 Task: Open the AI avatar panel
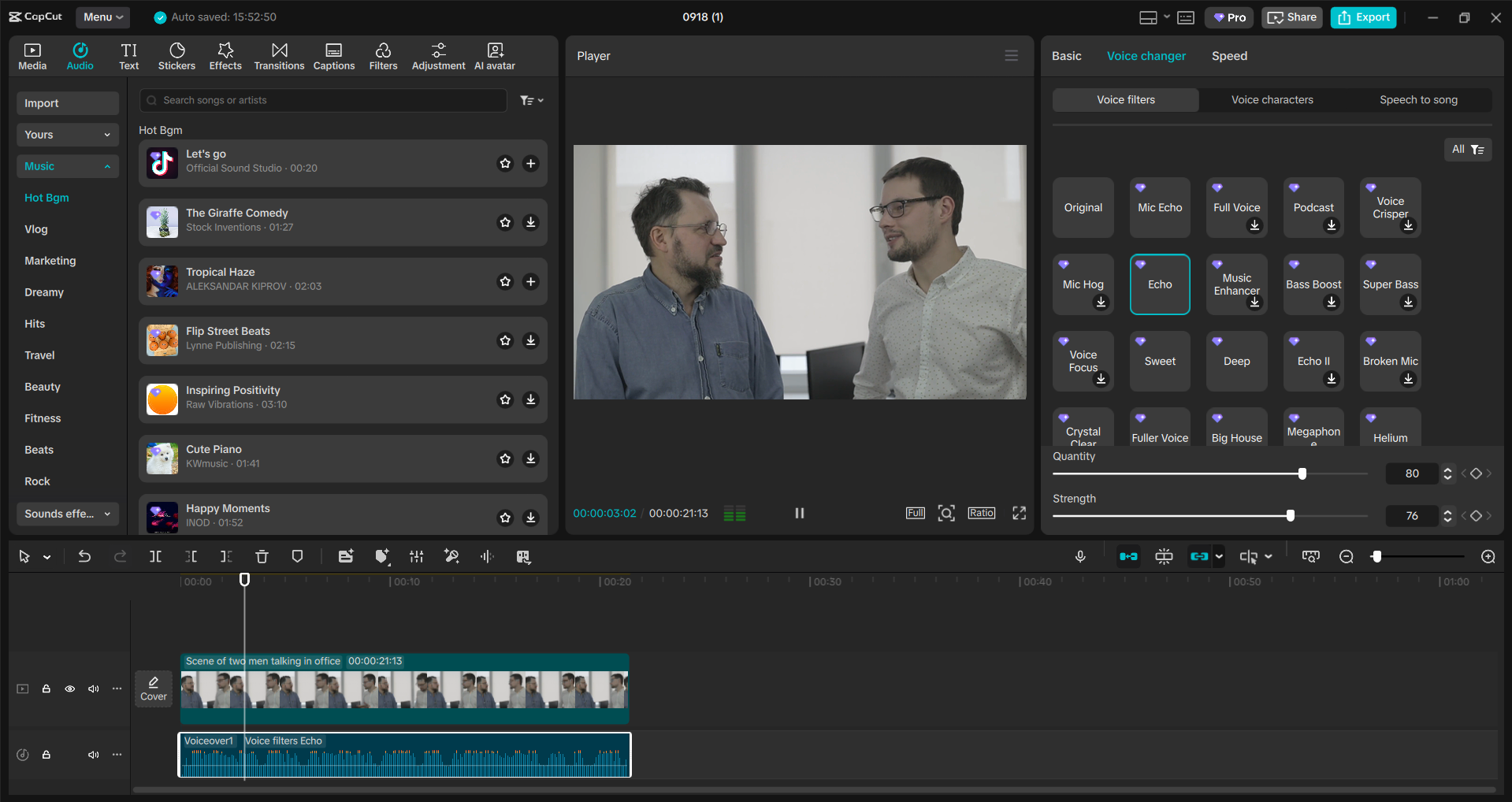click(494, 55)
